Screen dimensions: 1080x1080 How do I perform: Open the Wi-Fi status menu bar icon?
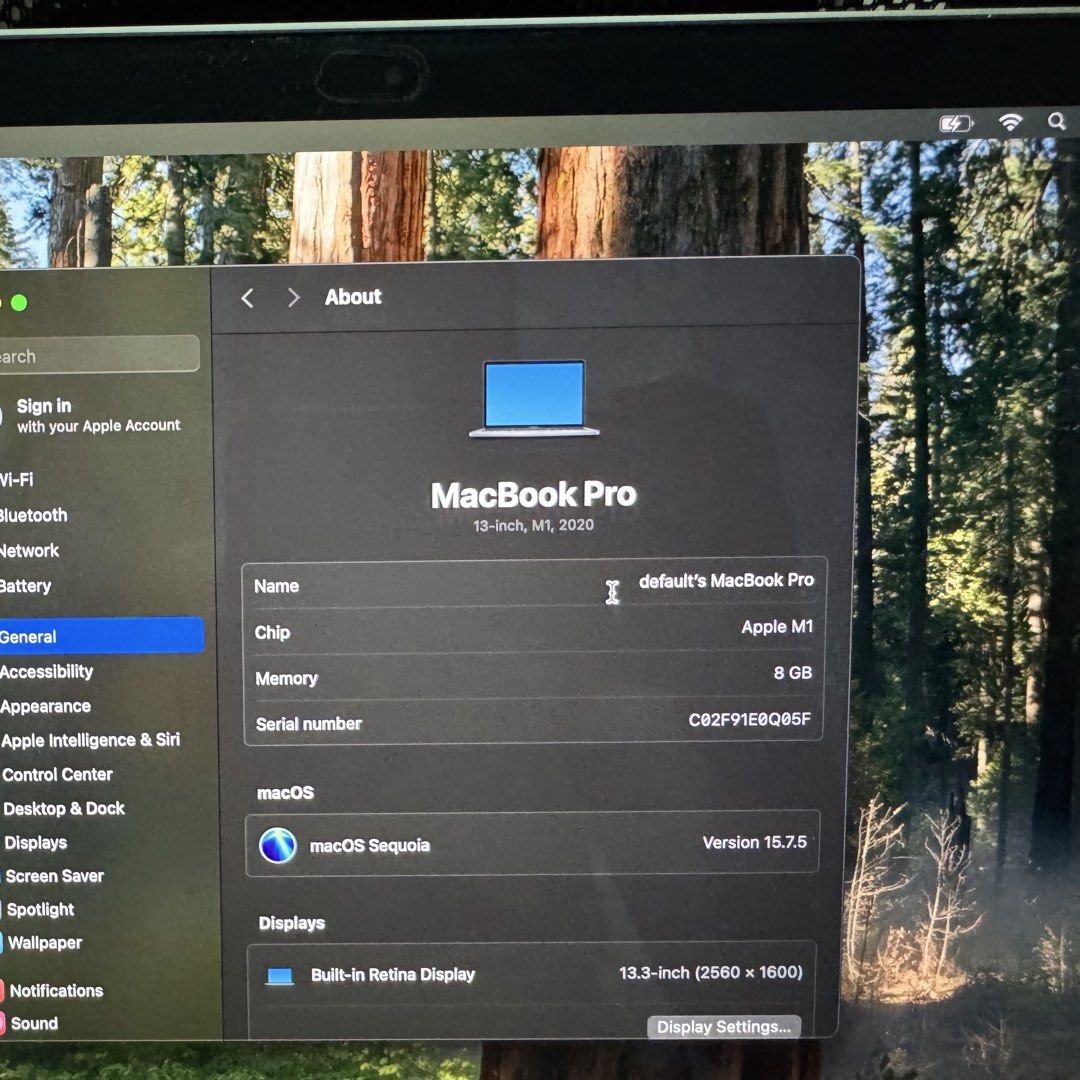(1010, 122)
